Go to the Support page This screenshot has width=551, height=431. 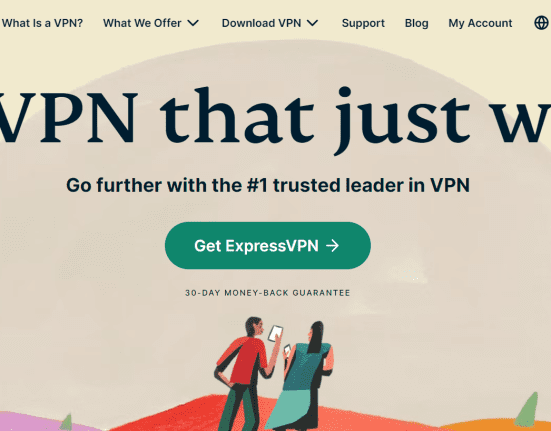click(x=363, y=23)
